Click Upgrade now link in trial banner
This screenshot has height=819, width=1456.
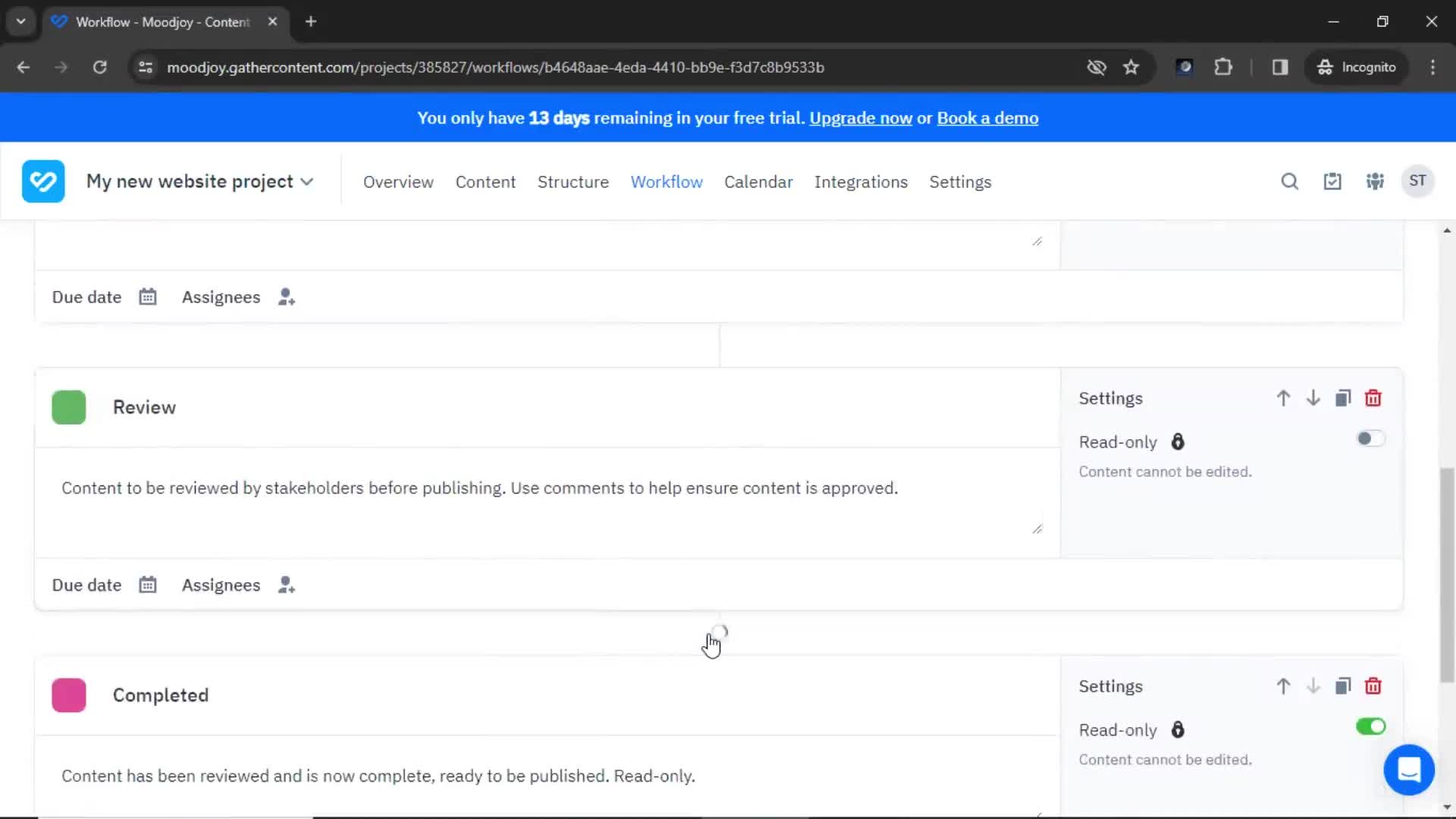pyautogui.click(x=859, y=118)
